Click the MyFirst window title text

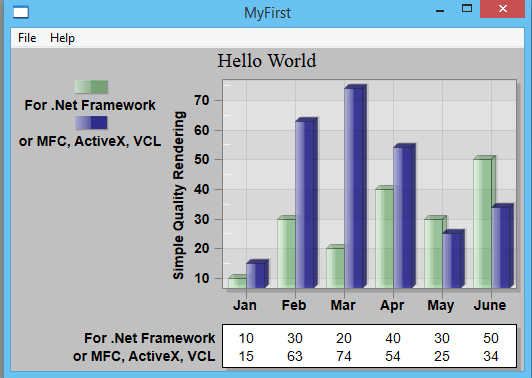point(267,13)
